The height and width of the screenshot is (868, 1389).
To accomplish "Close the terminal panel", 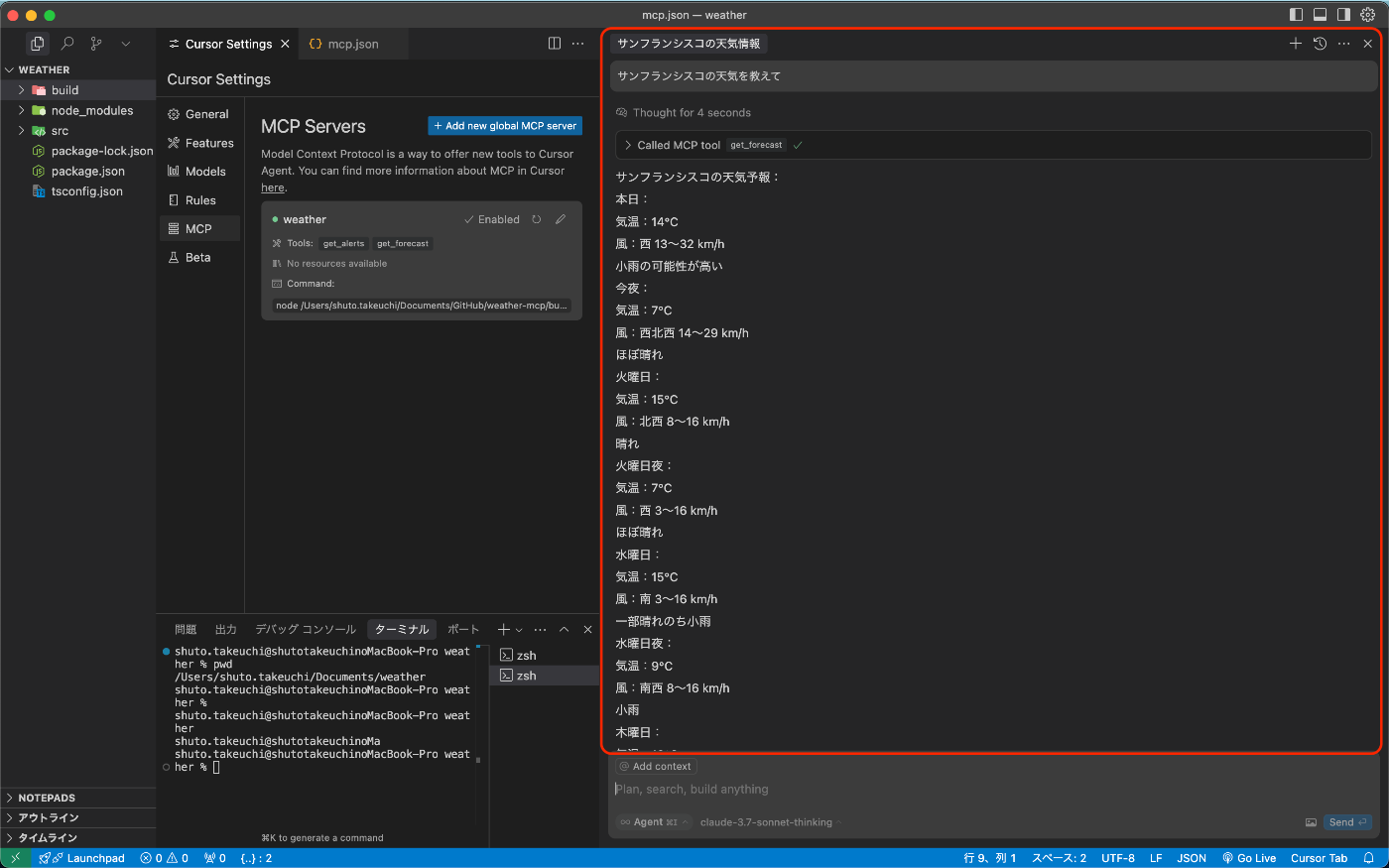I will 588,629.
